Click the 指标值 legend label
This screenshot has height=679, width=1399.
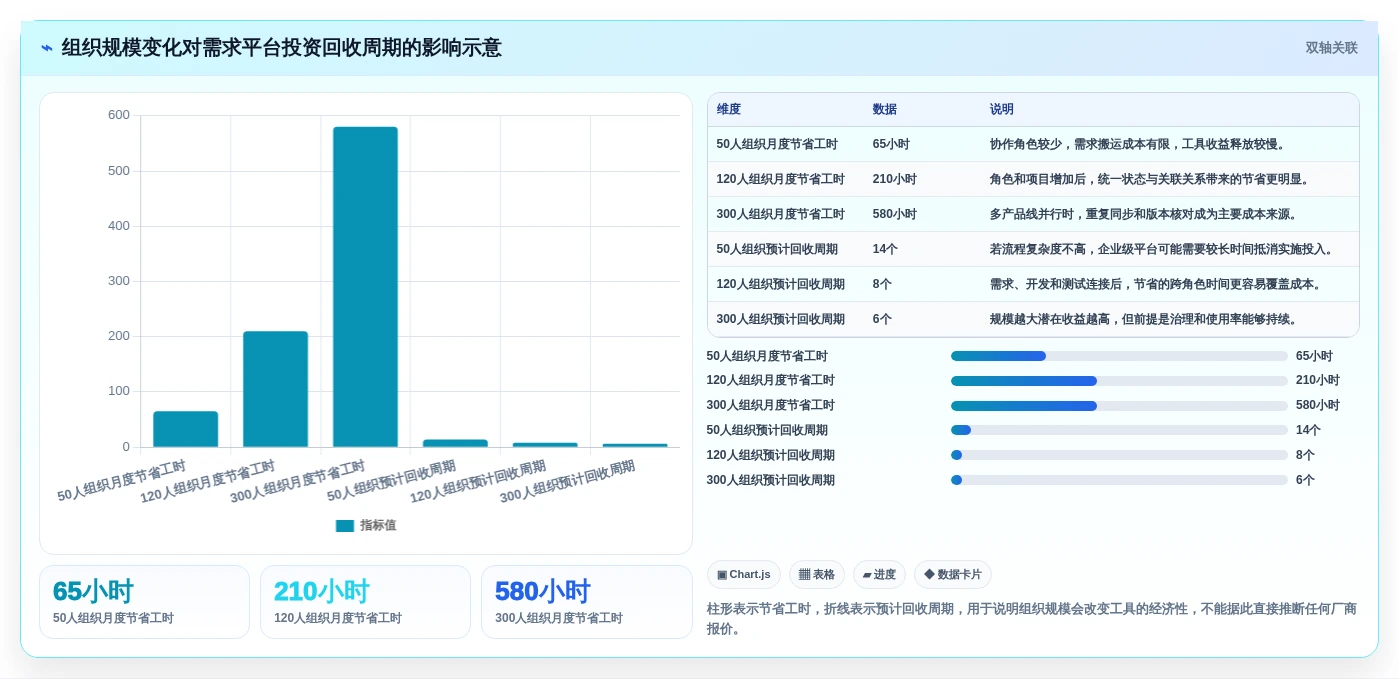coord(378,526)
